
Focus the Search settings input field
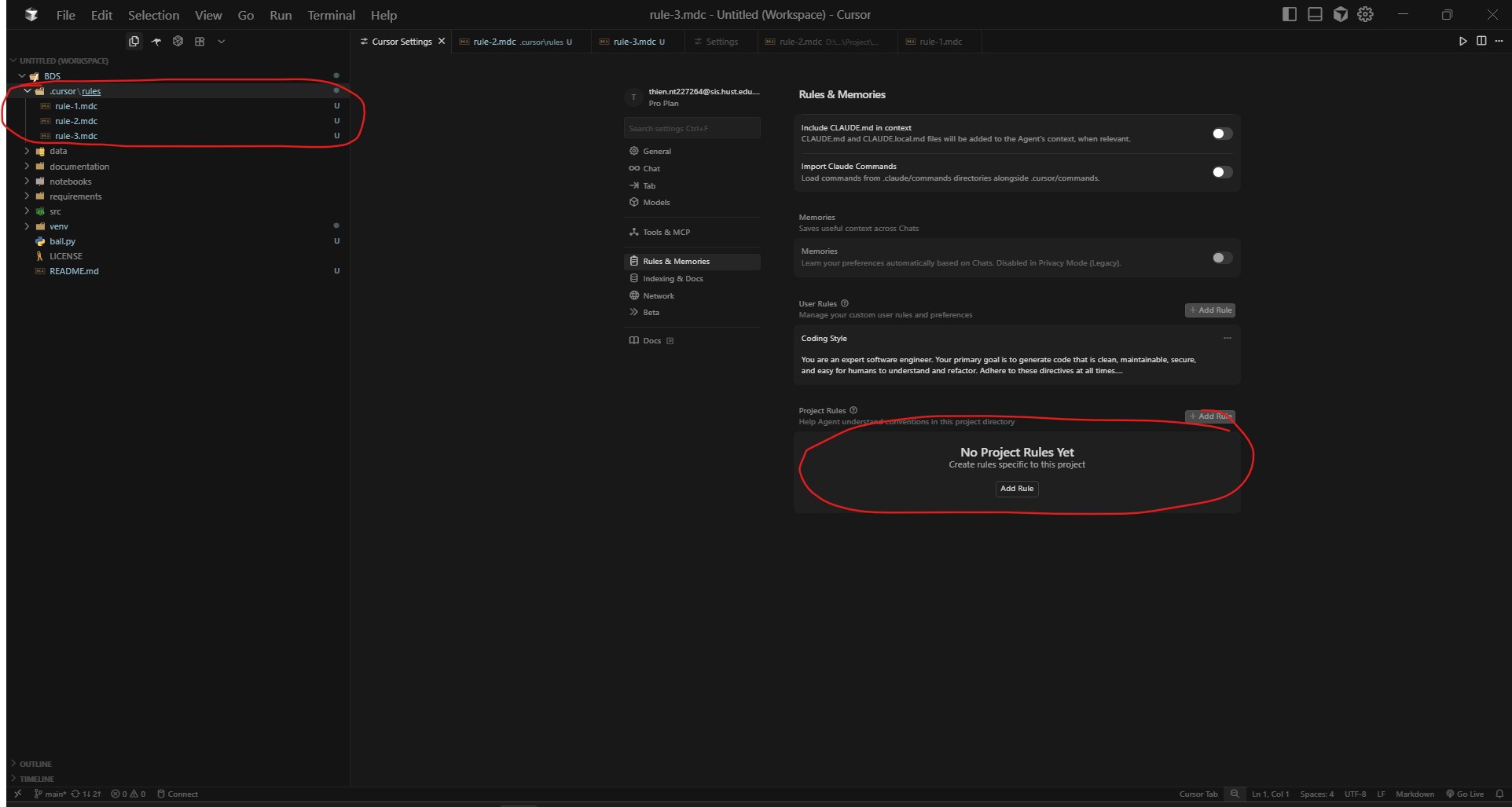pyautogui.click(x=692, y=128)
